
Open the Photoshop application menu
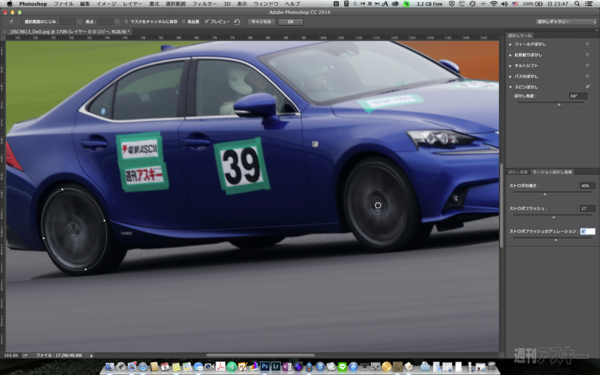33,4
